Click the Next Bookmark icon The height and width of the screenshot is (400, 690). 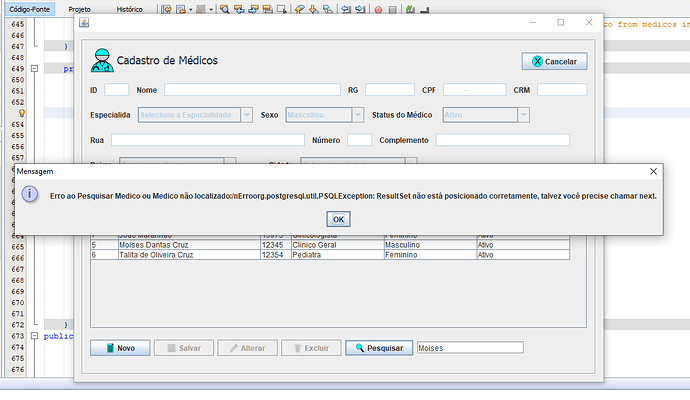[314, 9]
